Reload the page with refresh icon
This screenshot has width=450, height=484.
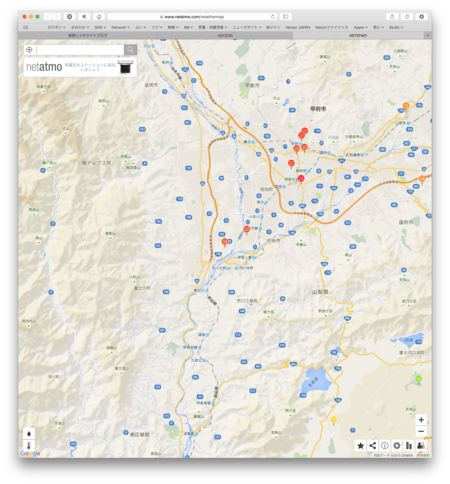pos(273,17)
